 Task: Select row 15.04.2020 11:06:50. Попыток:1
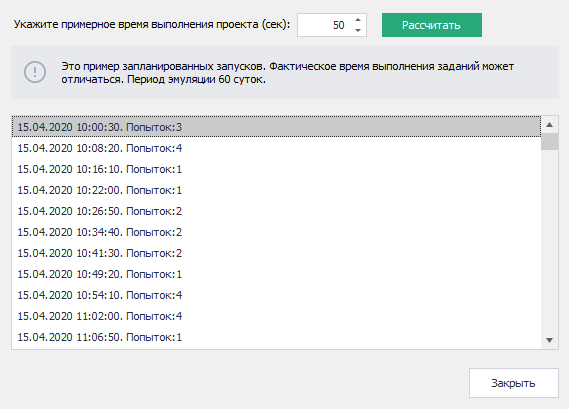pos(276,338)
